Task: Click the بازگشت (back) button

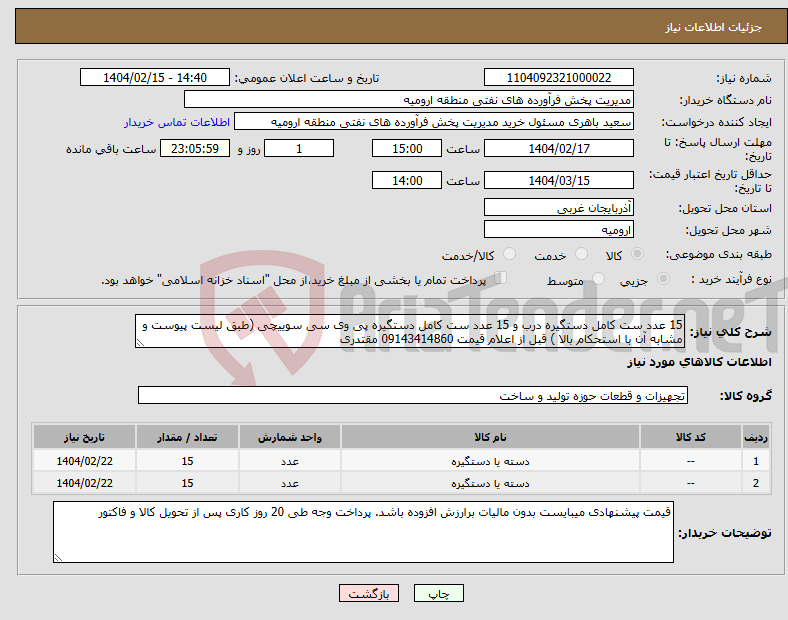Action: pyautogui.click(x=369, y=593)
